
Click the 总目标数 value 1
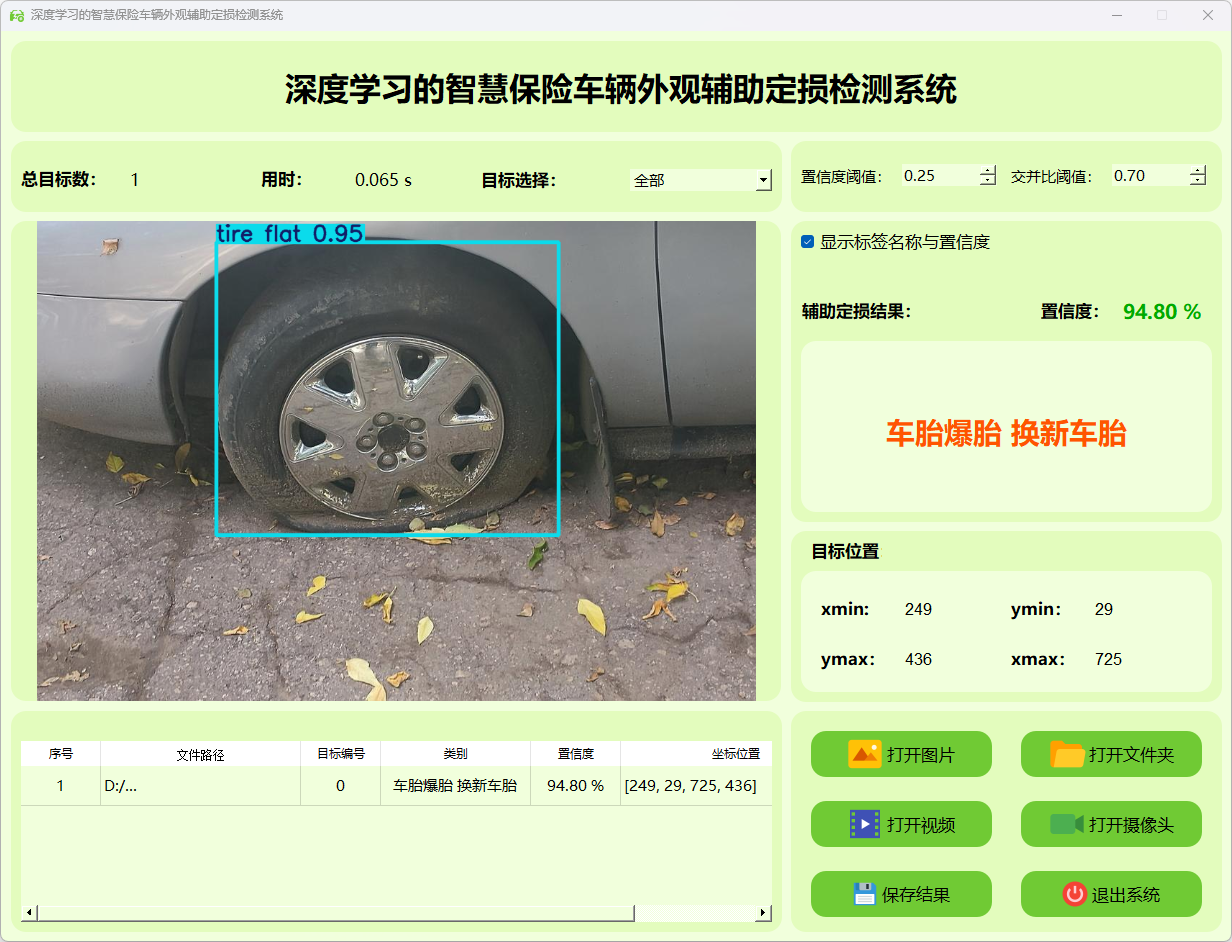coord(135,180)
